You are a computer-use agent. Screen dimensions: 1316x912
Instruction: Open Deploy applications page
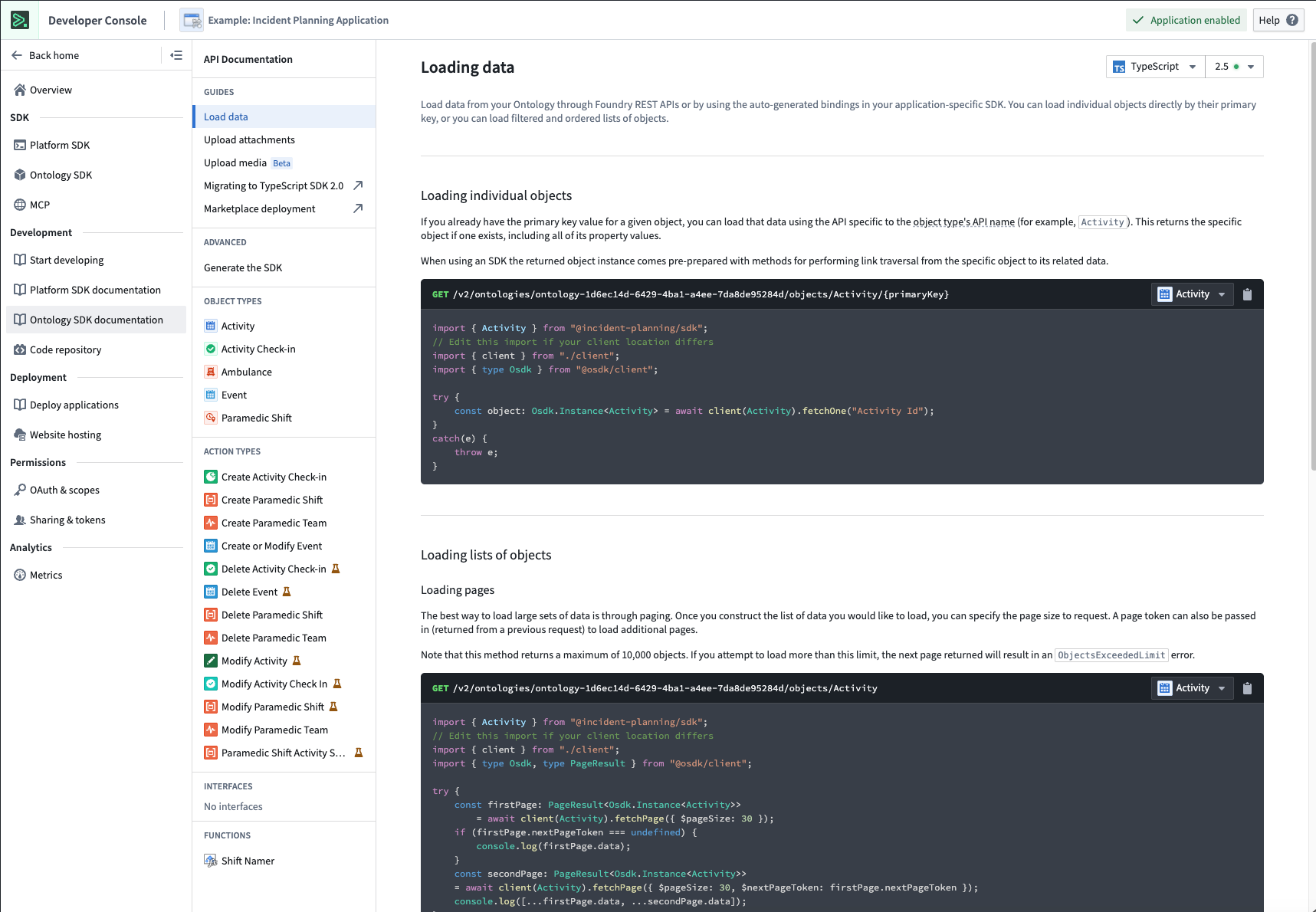pyautogui.click(x=96, y=405)
